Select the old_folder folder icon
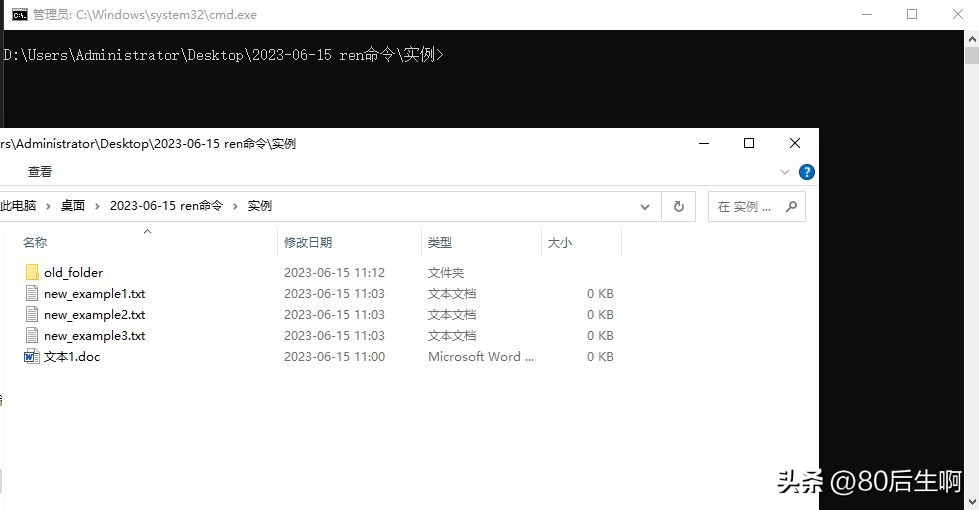 (x=32, y=272)
